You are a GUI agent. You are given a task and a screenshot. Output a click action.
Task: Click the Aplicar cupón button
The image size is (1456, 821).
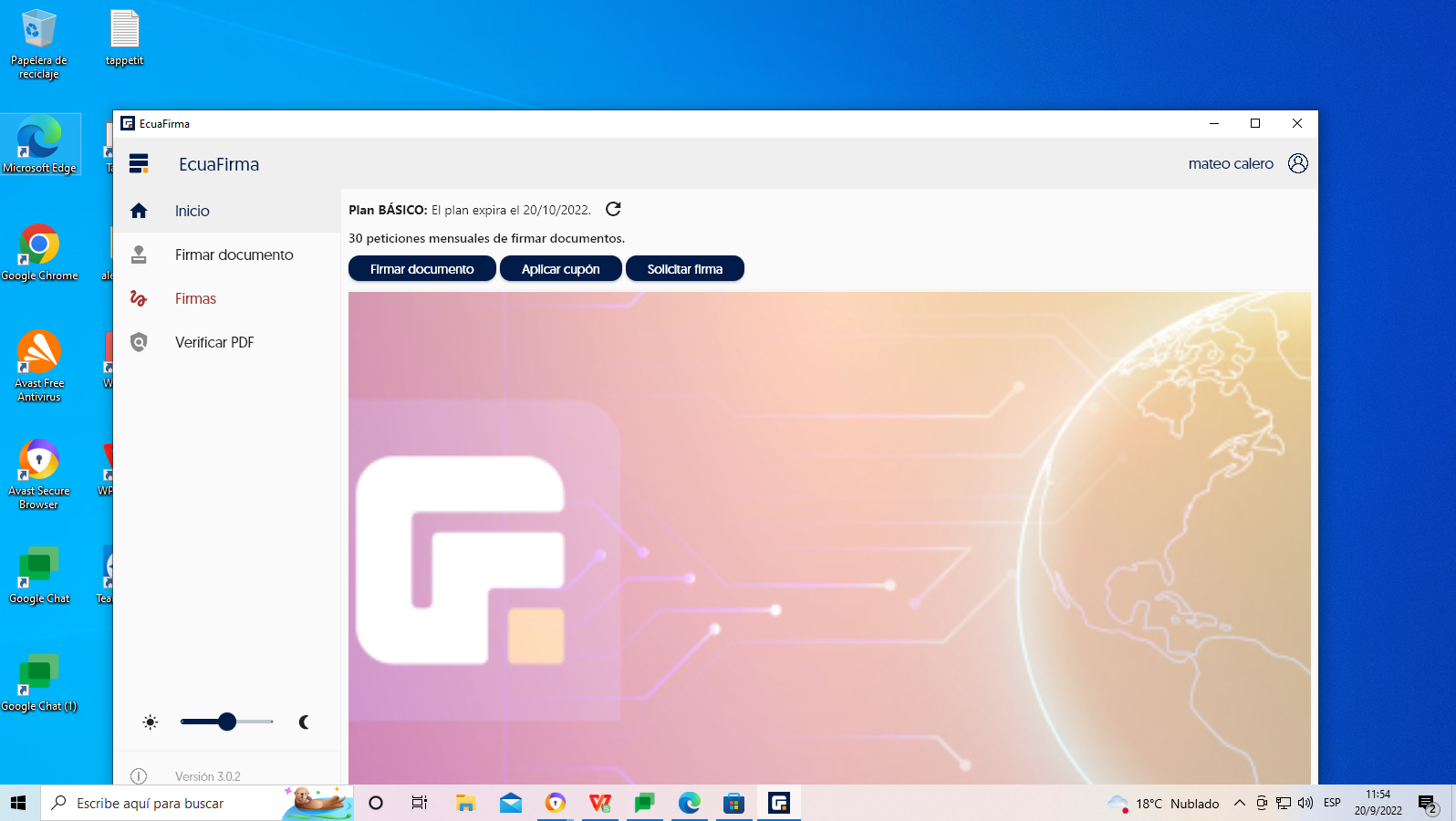tap(561, 269)
